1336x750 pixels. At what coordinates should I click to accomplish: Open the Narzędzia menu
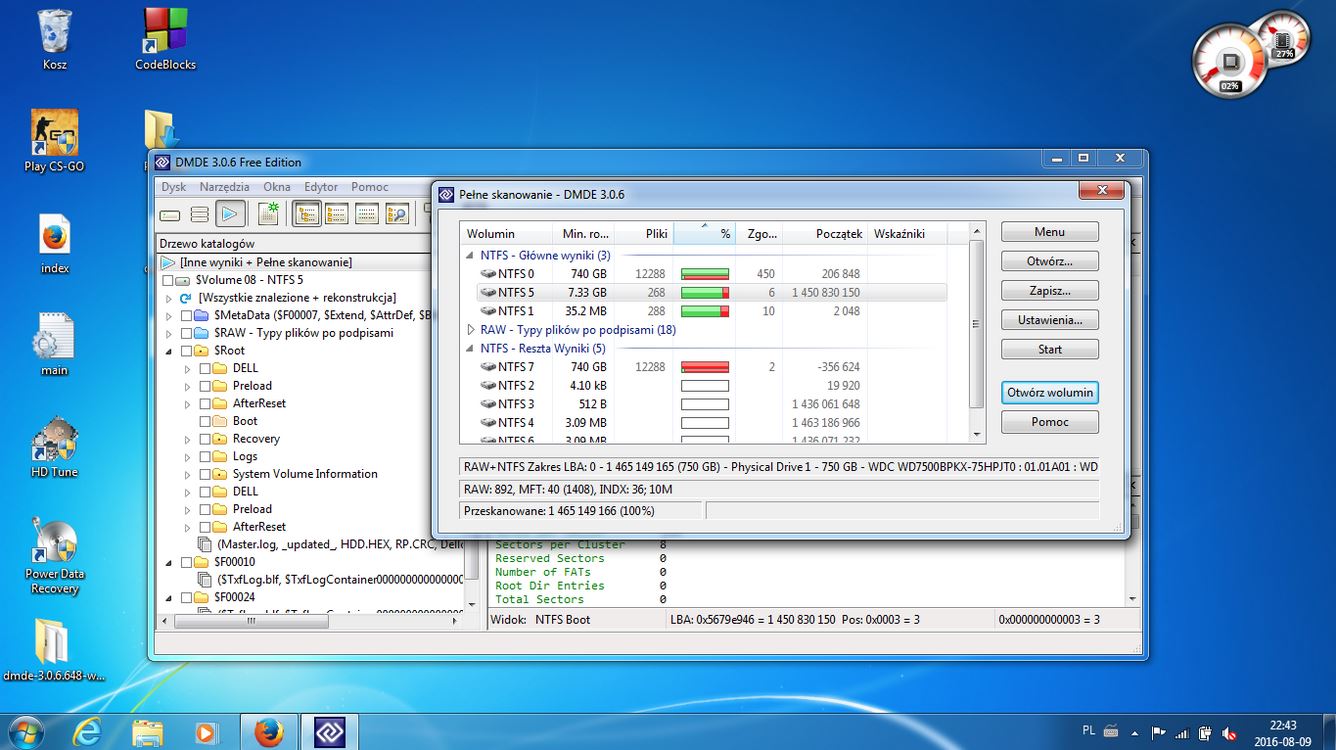(224, 187)
